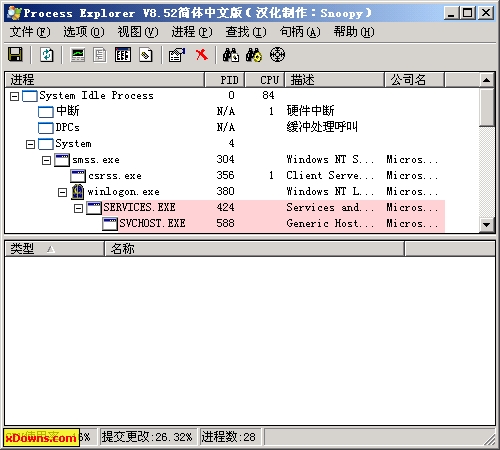
Task: Open the Properties toolbar icon
Action: coord(177,55)
